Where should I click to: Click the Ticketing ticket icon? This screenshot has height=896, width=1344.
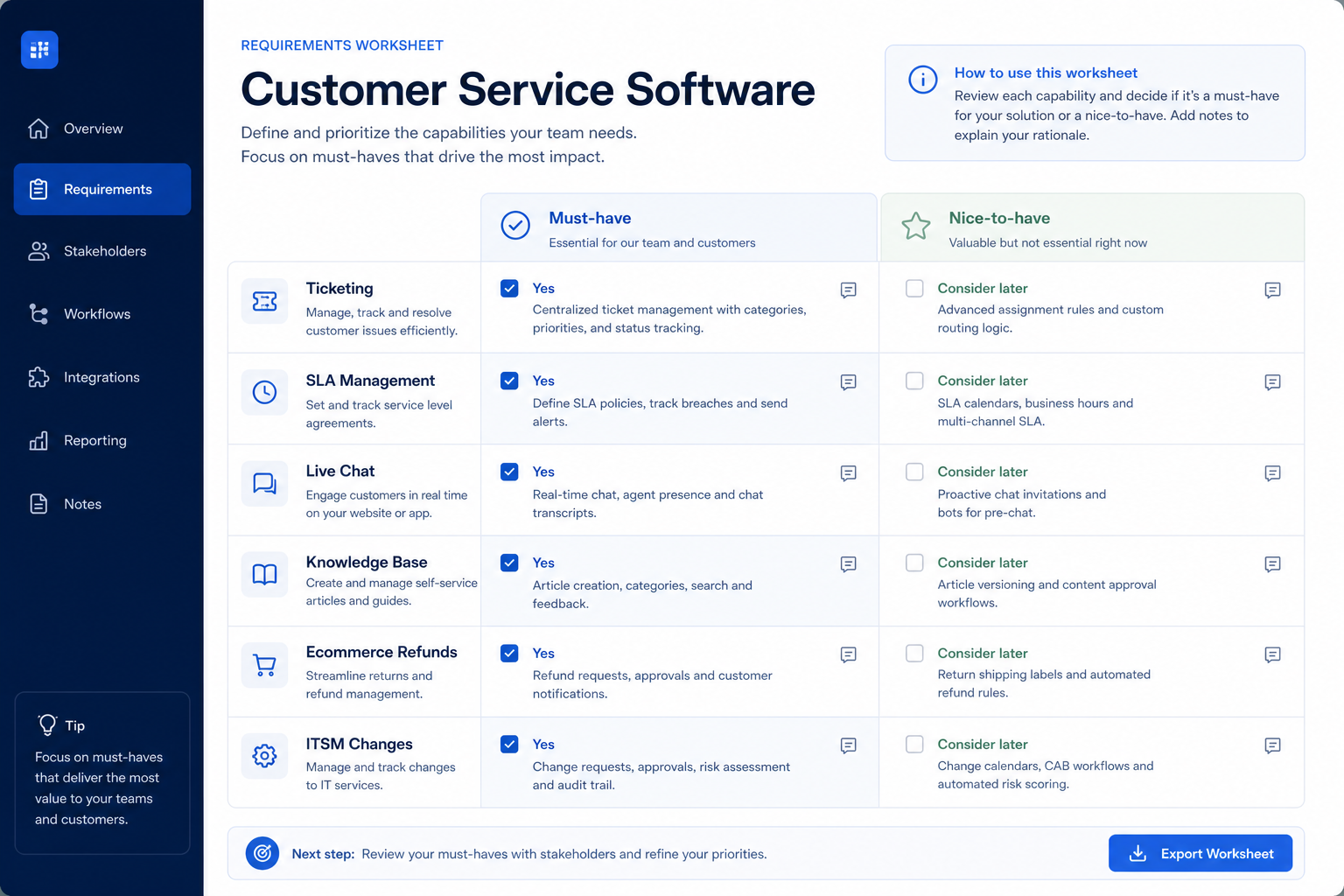click(264, 301)
